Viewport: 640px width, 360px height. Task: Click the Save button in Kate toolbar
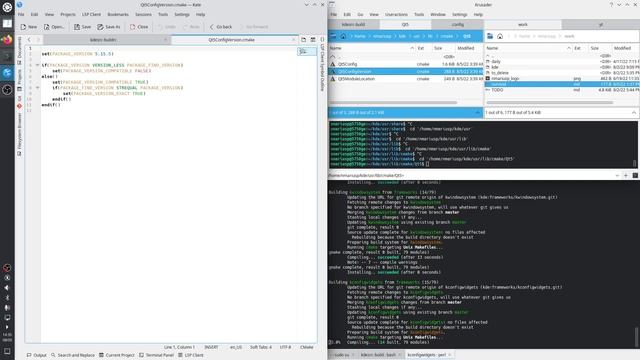click(82, 27)
